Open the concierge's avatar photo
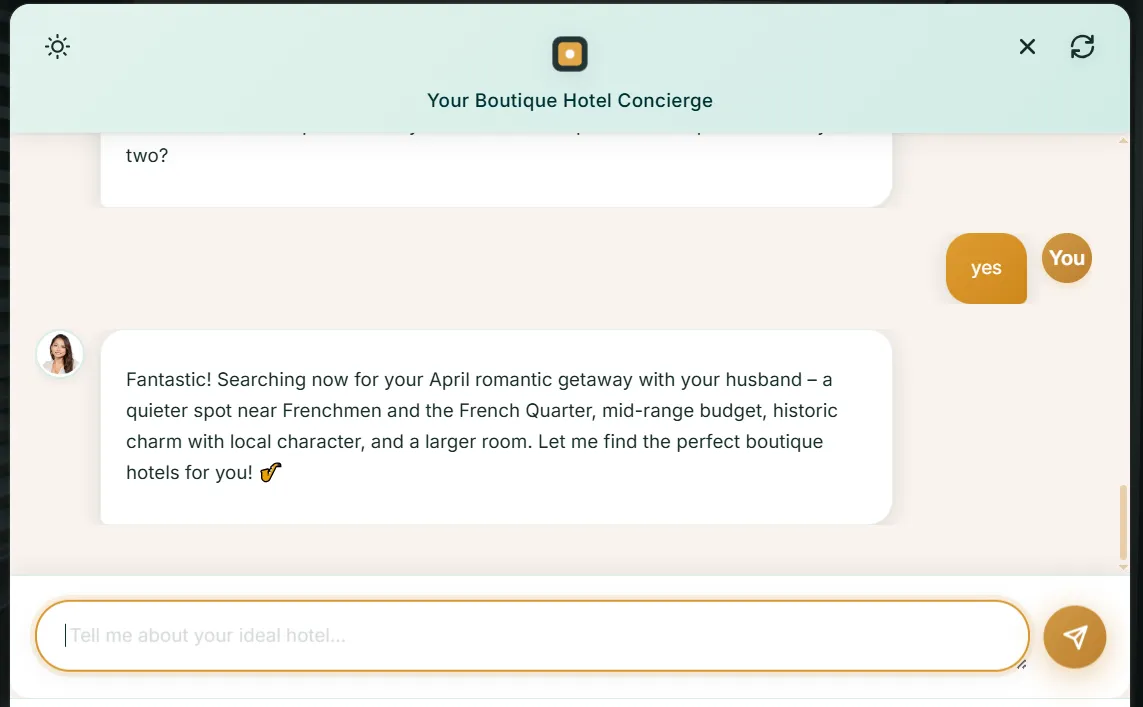 click(60, 354)
